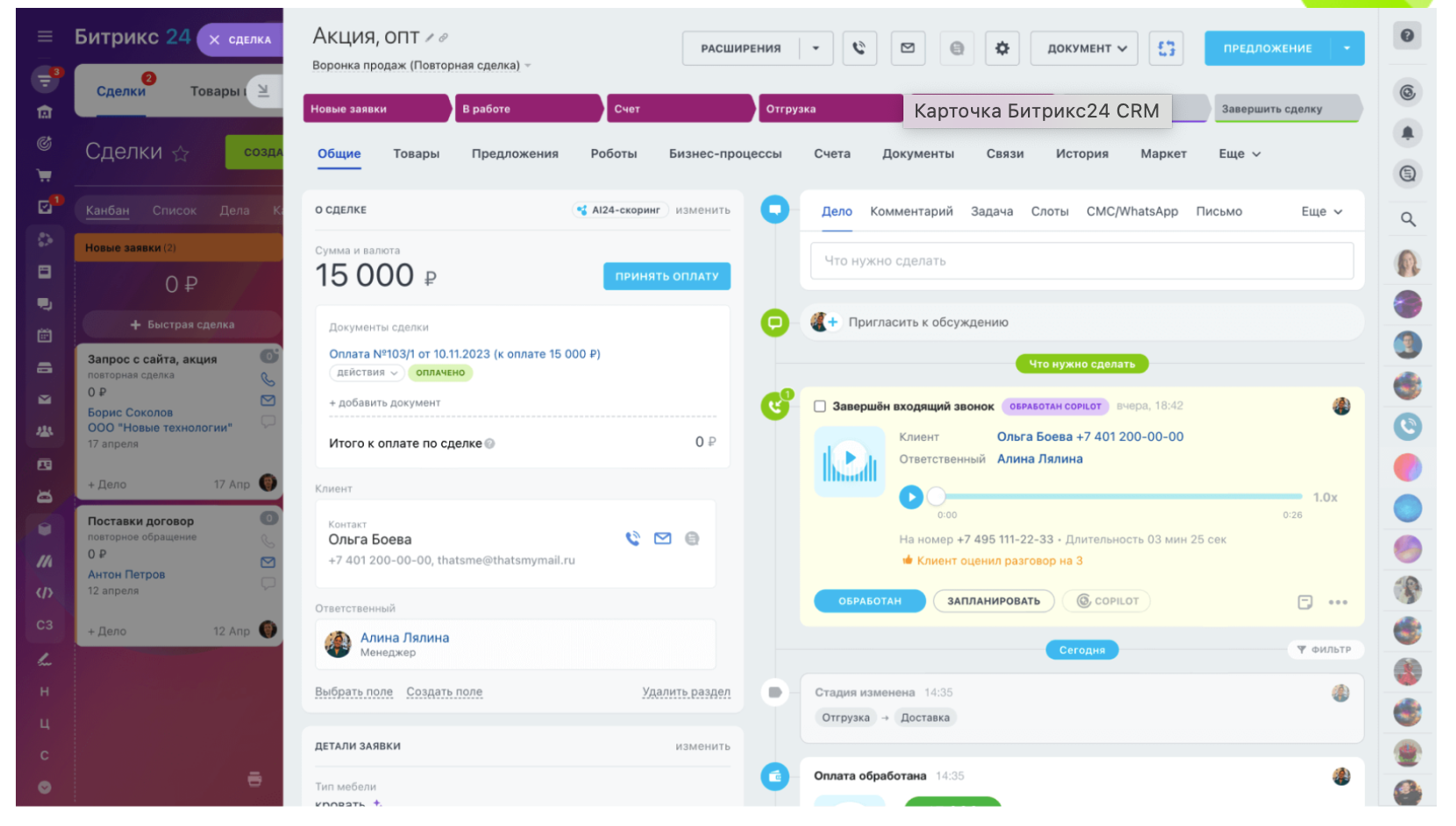The height and width of the screenshot is (826, 1456).
Task: Click Завершить сделку stage
Action: (1287, 109)
